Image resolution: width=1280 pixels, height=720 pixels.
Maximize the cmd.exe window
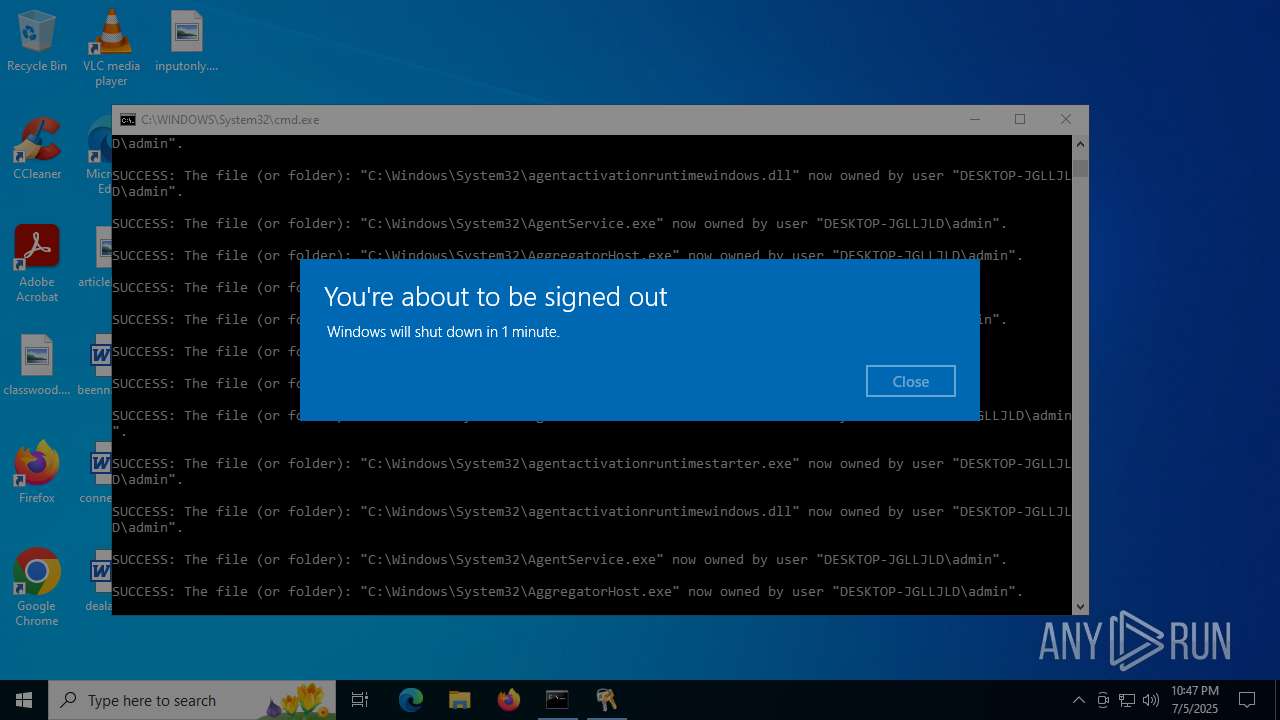coord(1020,119)
